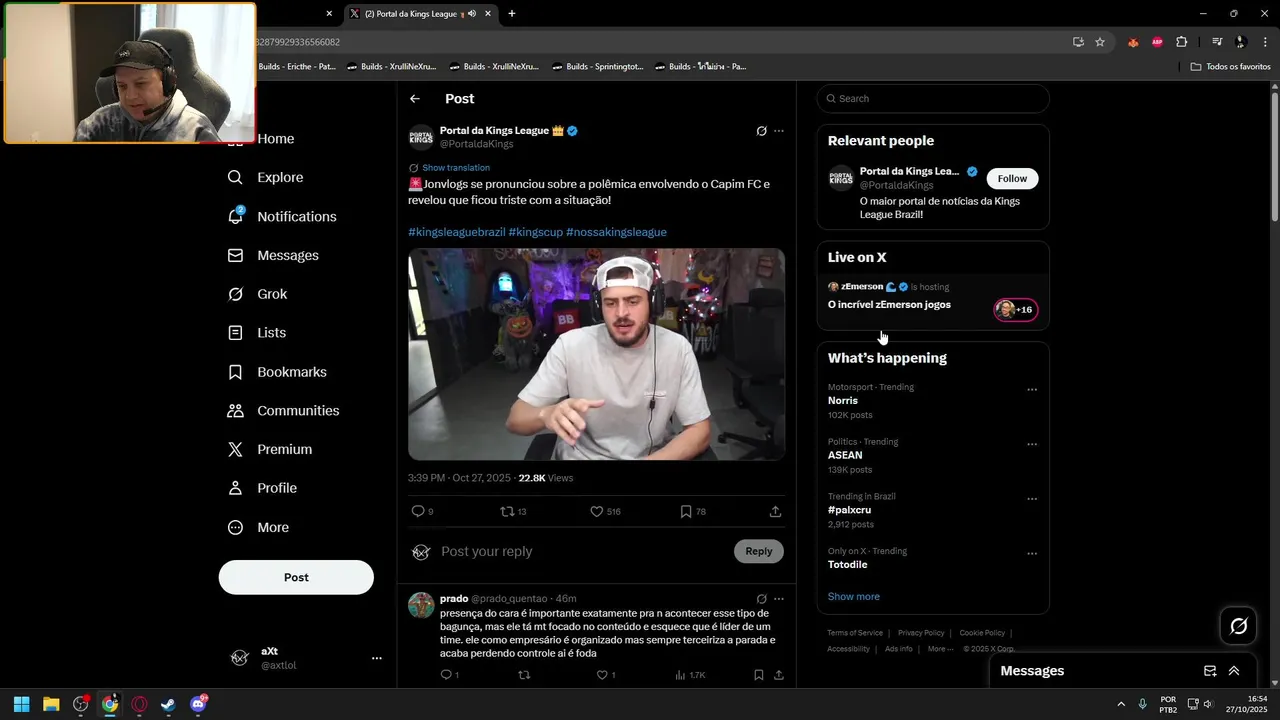Open a new browser tab
Image resolution: width=1280 pixels, height=720 pixels.
coord(512,14)
